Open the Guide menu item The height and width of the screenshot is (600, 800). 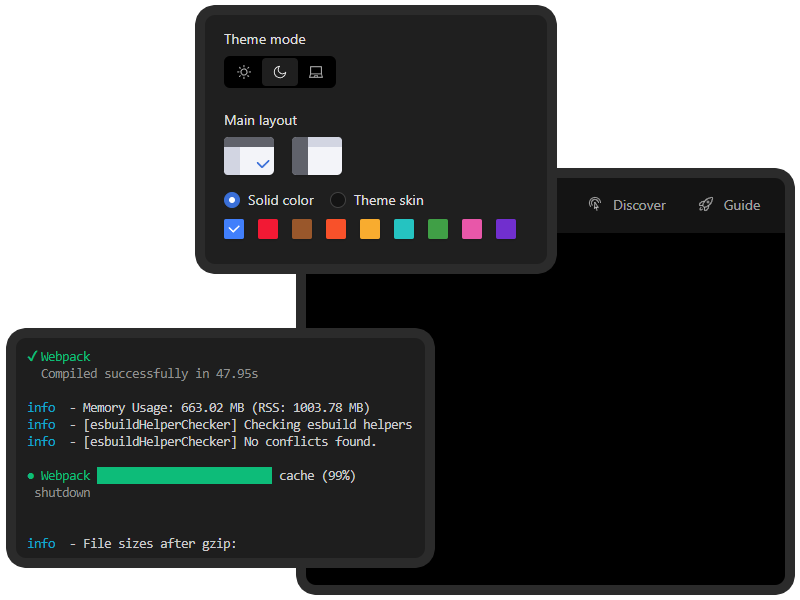(x=741, y=205)
